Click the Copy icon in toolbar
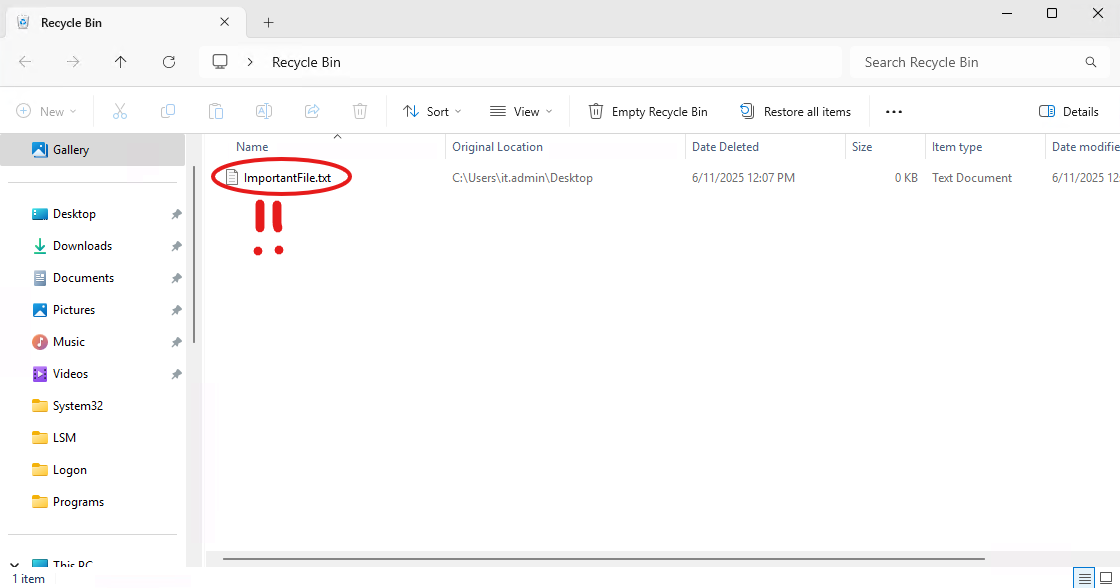 (168, 111)
